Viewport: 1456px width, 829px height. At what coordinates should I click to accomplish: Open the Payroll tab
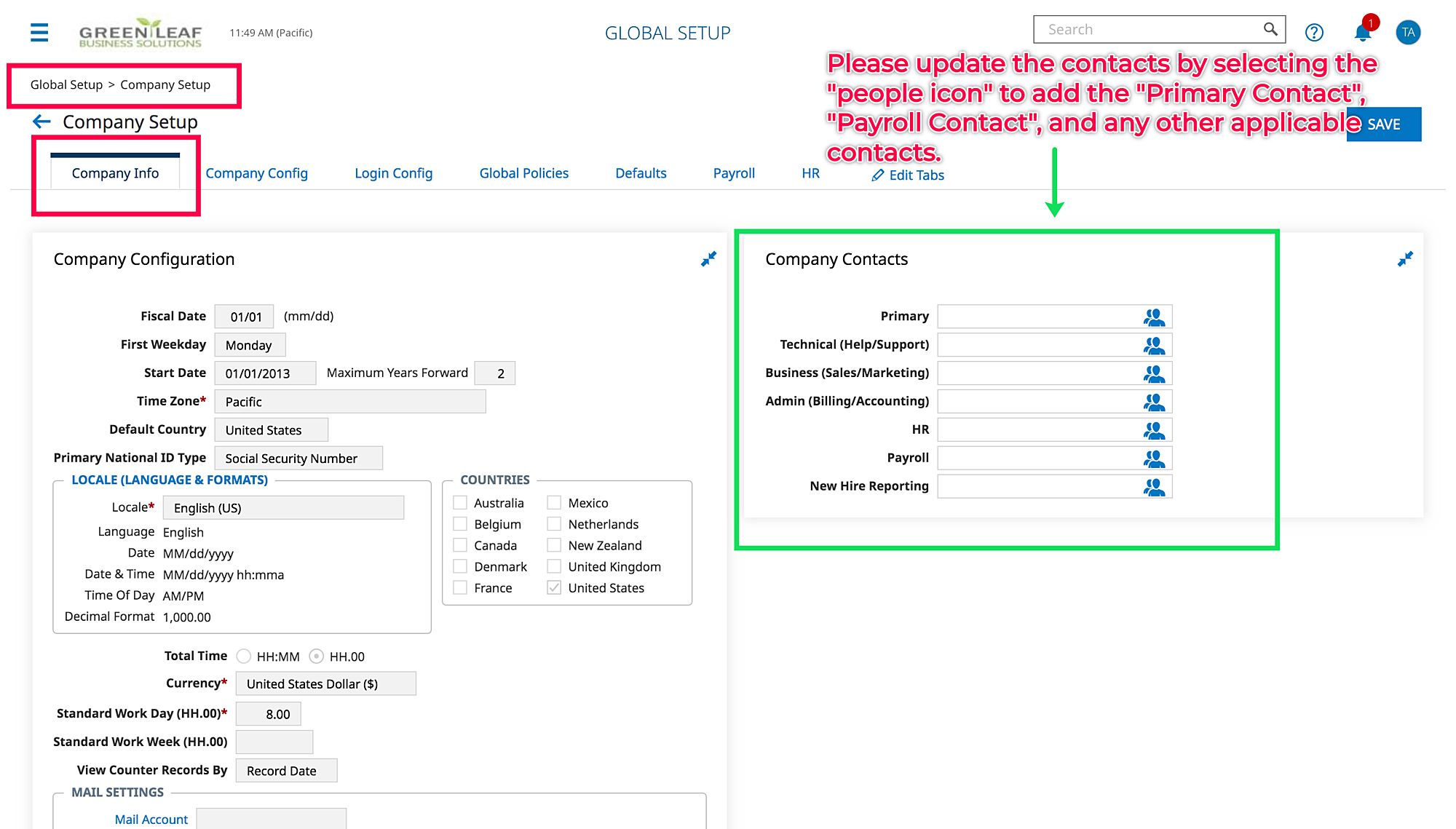(x=733, y=173)
